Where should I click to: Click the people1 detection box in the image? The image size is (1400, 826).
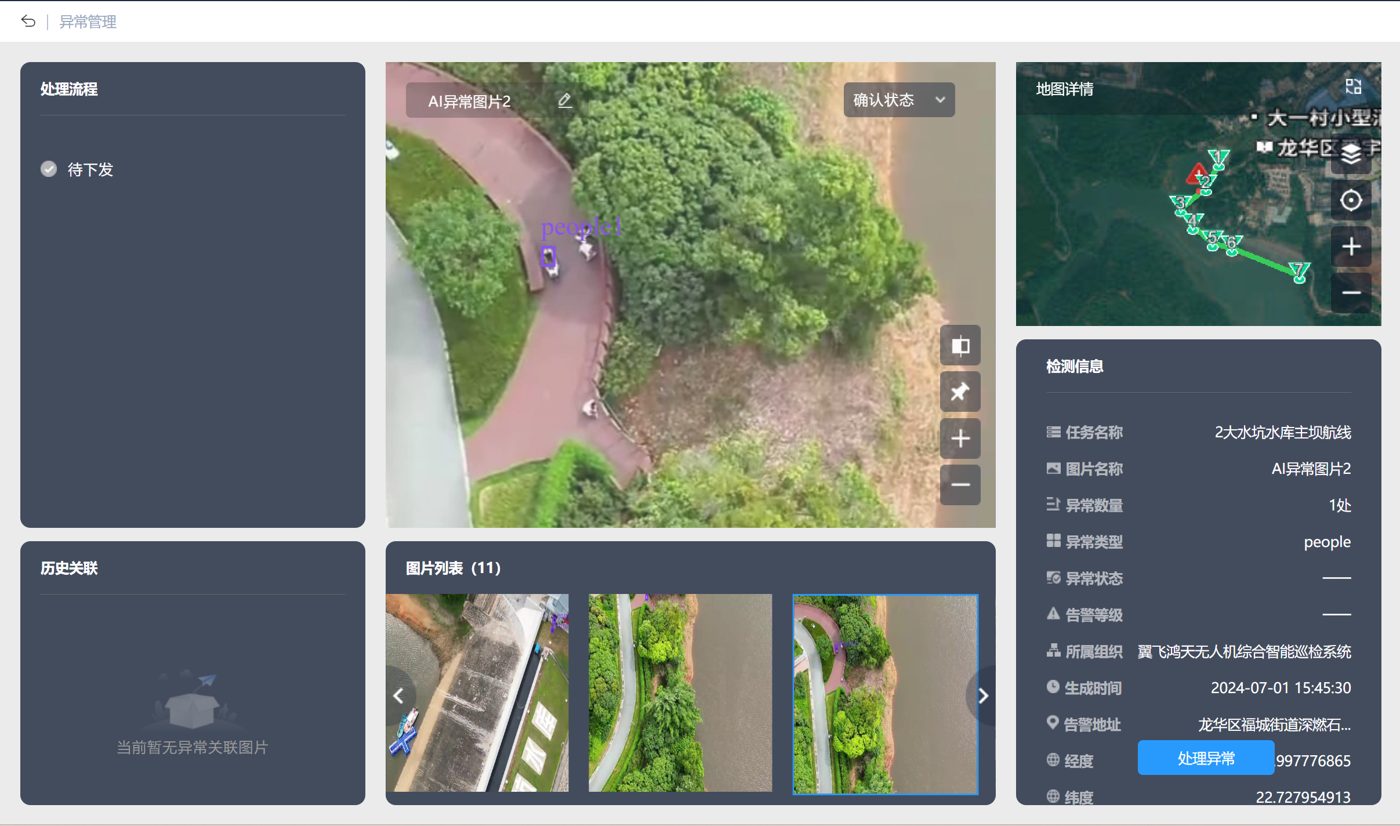point(550,259)
